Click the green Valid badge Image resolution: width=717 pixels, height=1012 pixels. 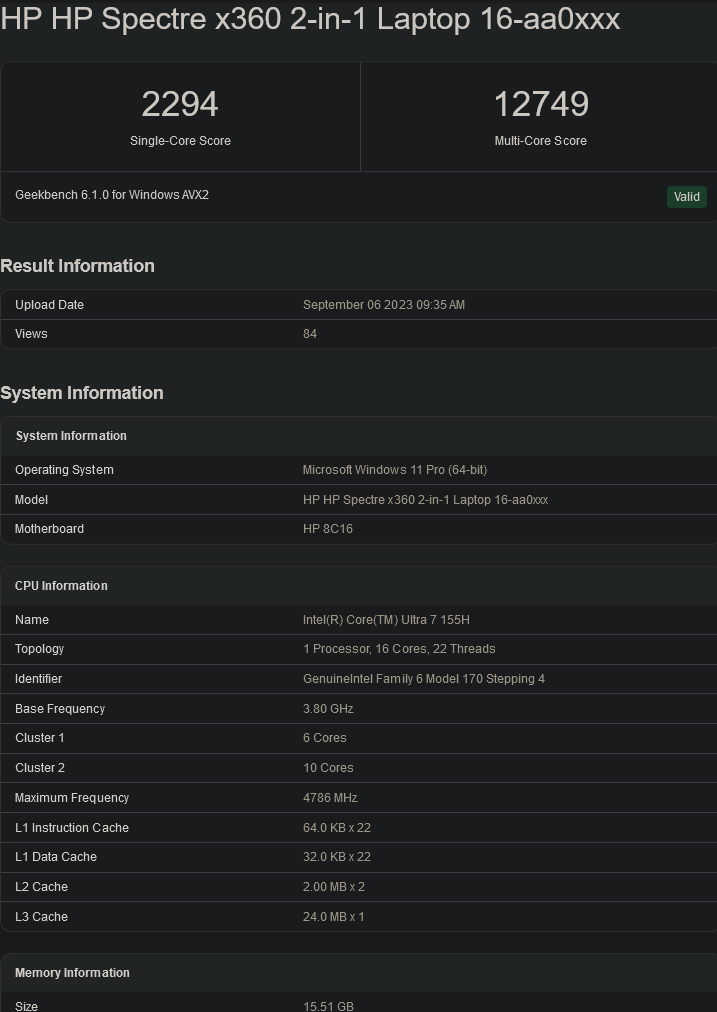click(686, 197)
